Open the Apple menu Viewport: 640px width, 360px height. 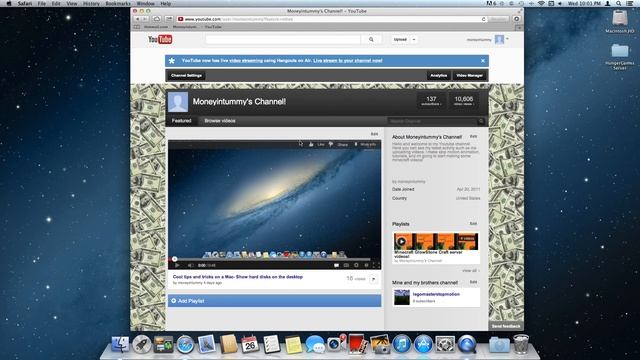8,3
